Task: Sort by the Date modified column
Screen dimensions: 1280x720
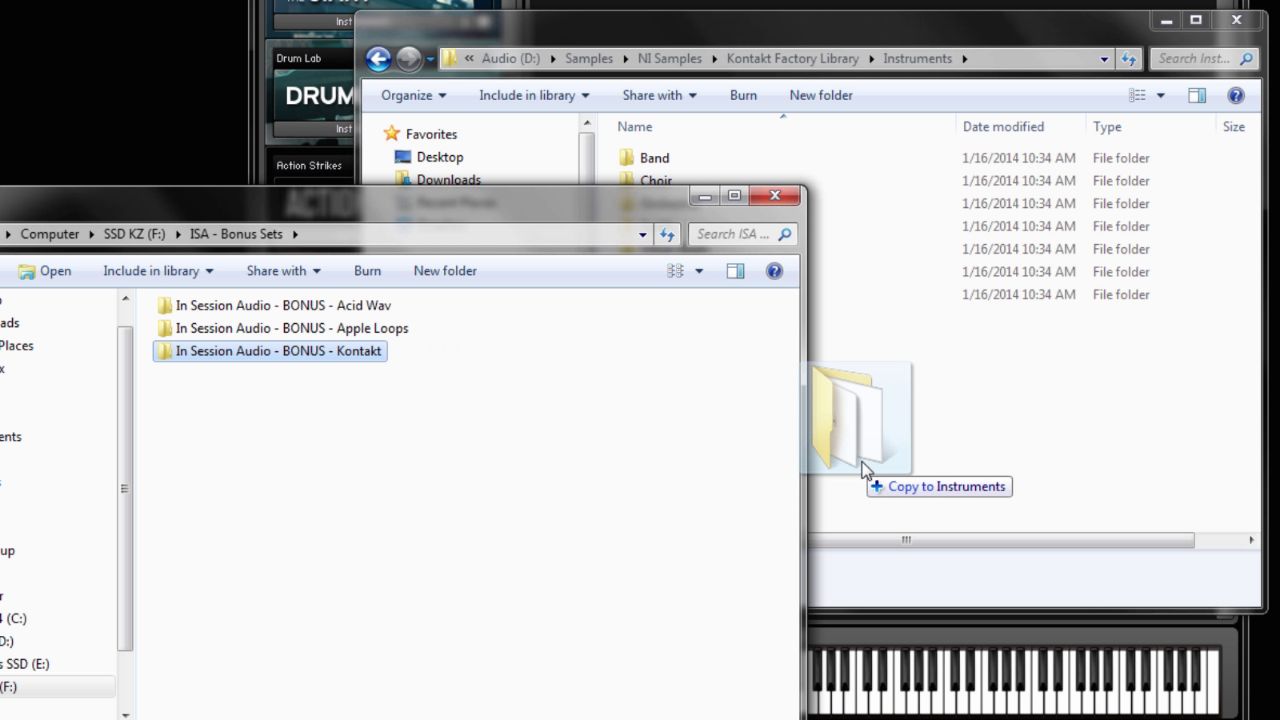Action: tap(1003, 127)
